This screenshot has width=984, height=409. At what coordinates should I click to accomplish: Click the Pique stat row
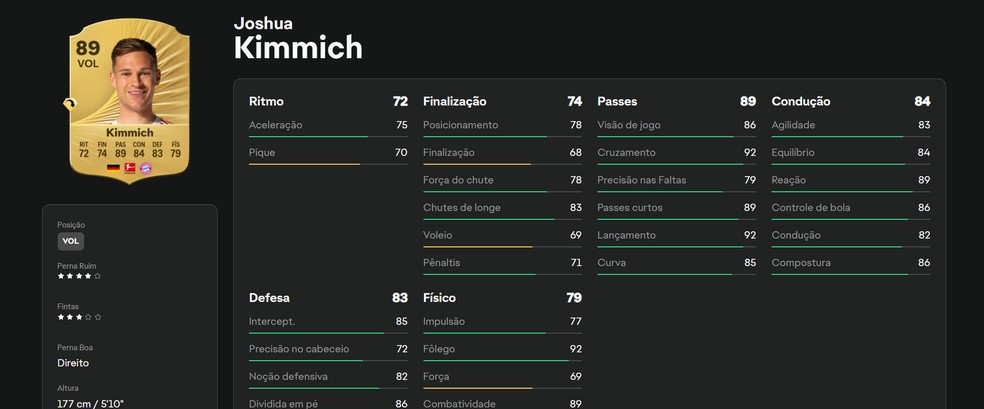click(x=328, y=153)
